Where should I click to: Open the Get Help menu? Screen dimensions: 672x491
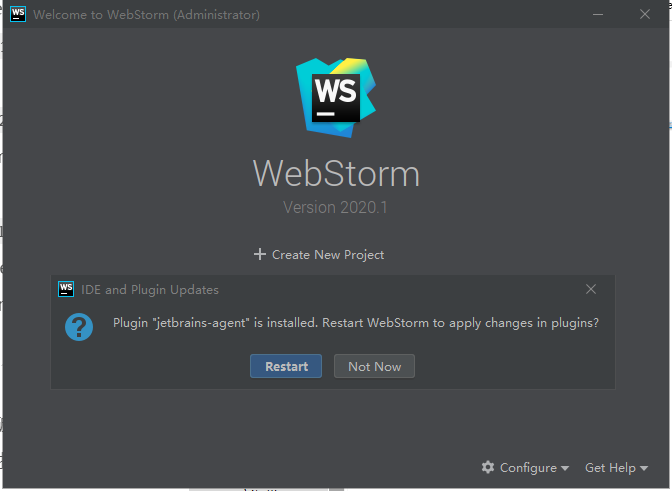point(610,467)
